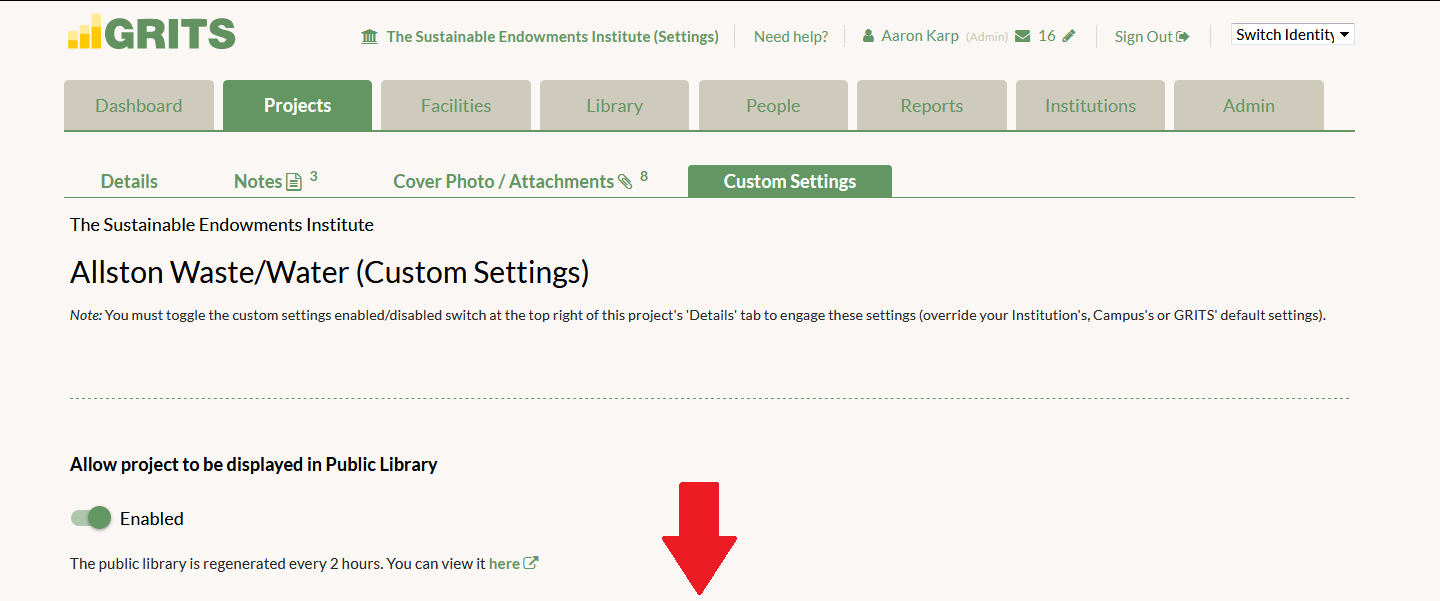This screenshot has width=1440, height=601.
Task: Open the Notes sub-tab
Action: click(x=258, y=181)
